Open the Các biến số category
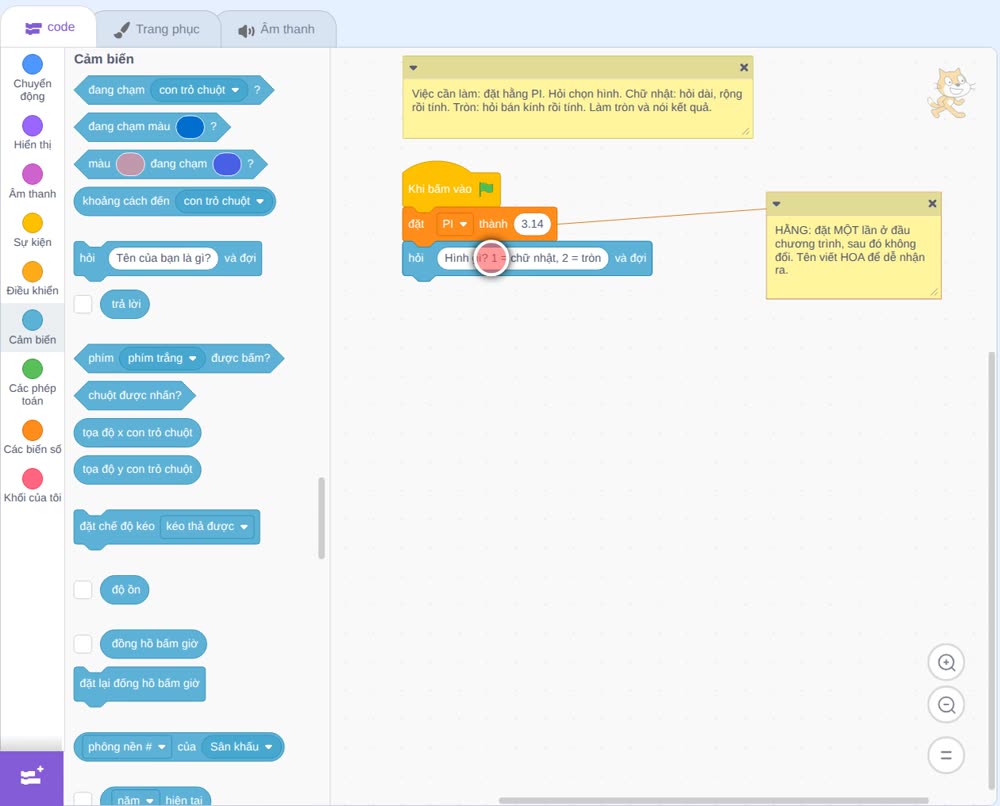The height and width of the screenshot is (806, 1000). (33, 437)
